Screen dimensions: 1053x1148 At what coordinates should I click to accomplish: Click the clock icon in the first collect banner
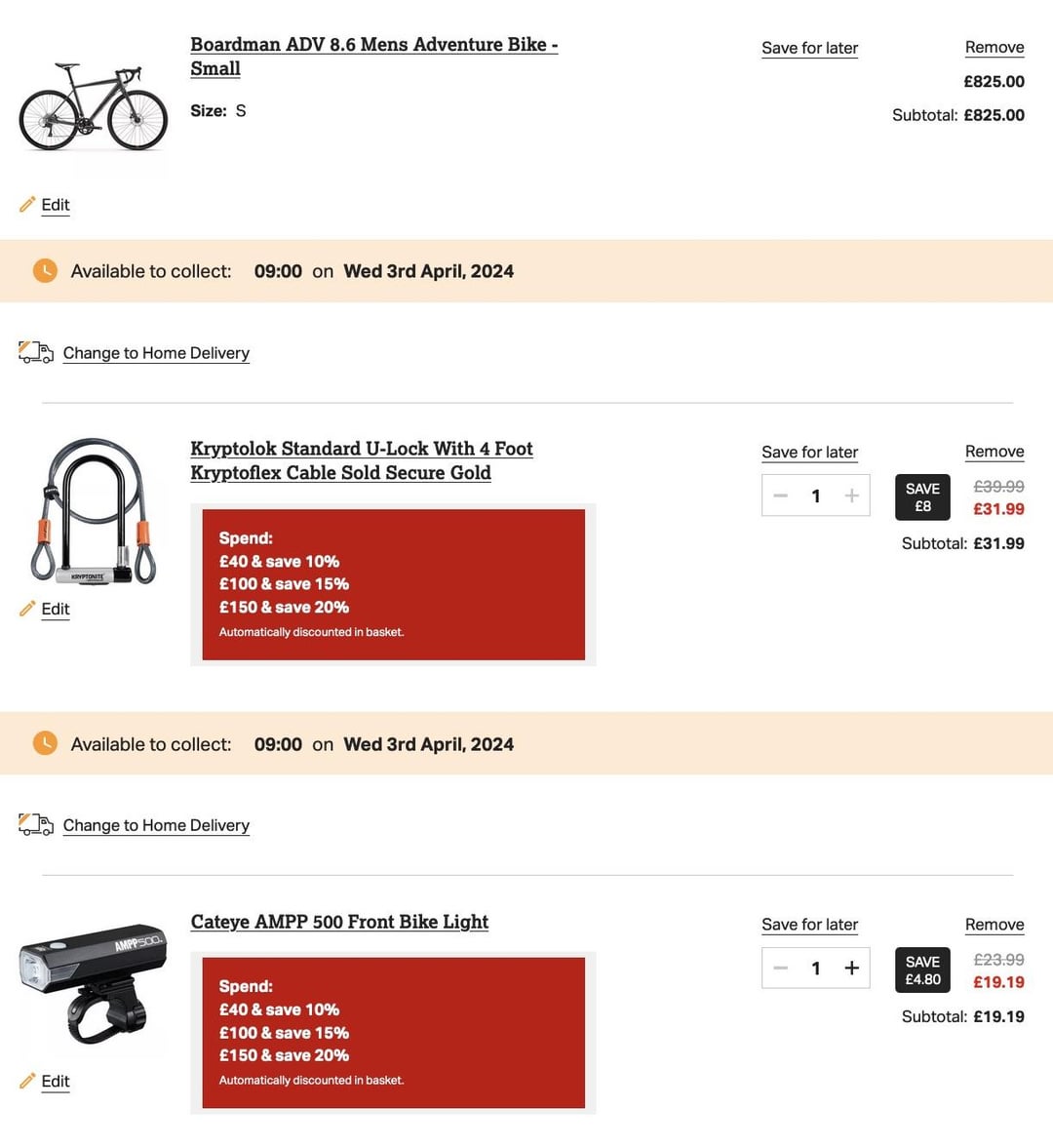point(46,271)
